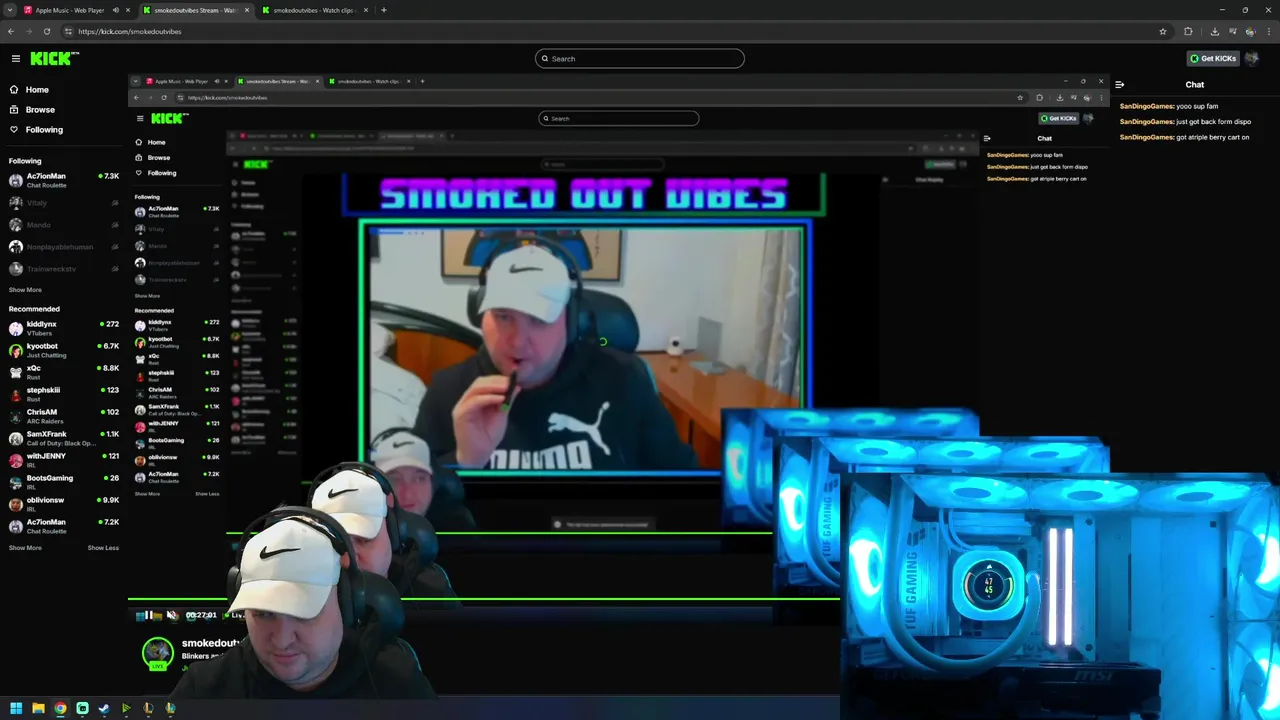This screenshot has height=720, width=1280.
Task: Open the Chrome menu with three dots
Action: (1270, 31)
